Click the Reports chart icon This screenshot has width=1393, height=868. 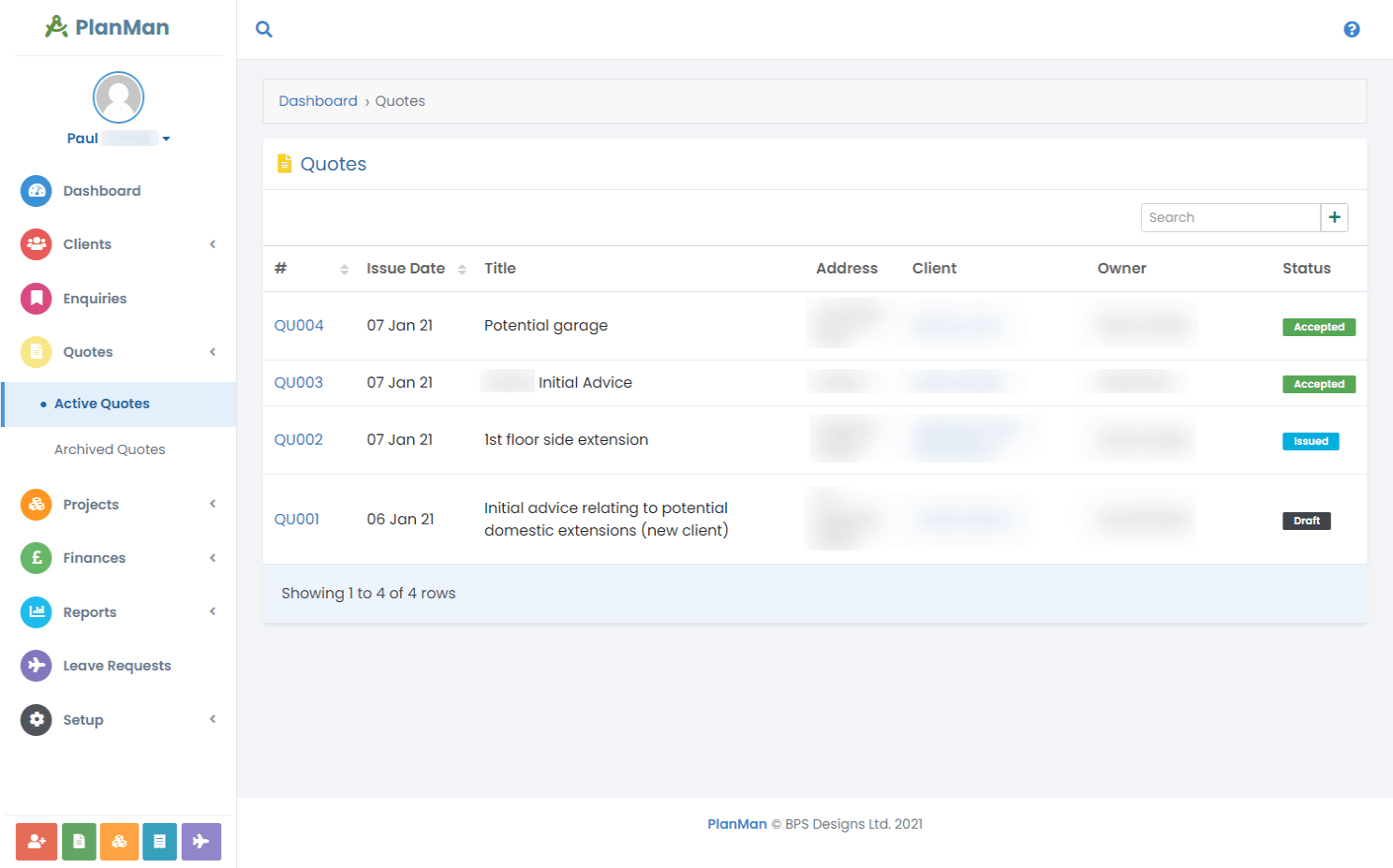(37, 612)
